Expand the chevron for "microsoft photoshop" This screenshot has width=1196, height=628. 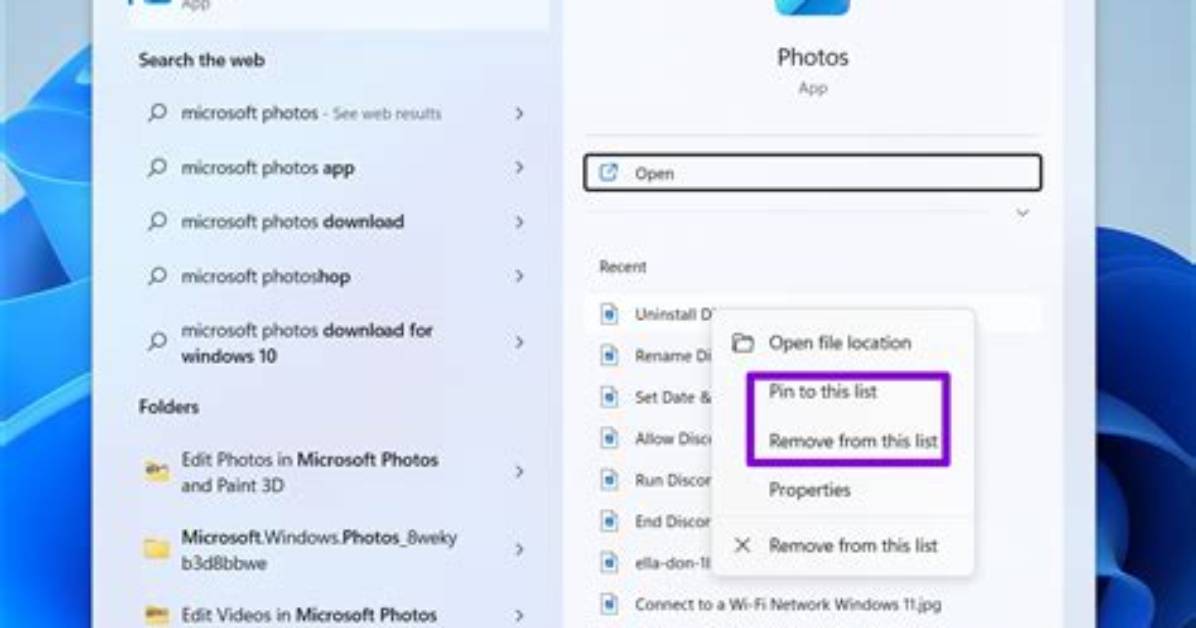(x=519, y=275)
